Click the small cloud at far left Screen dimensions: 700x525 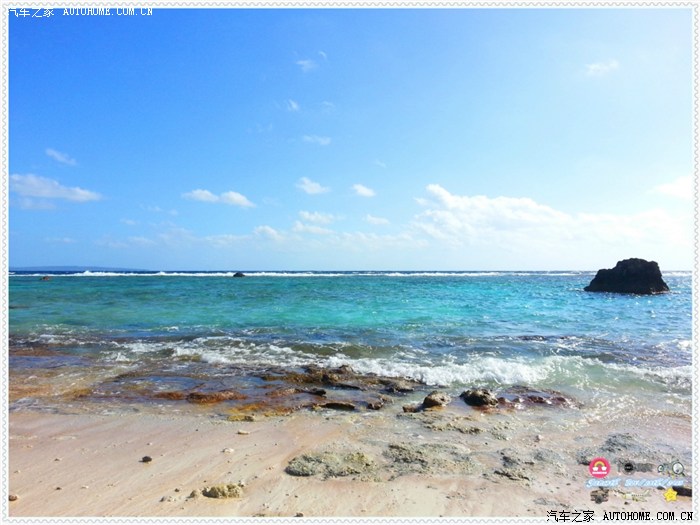pyautogui.click(x=55, y=188)
